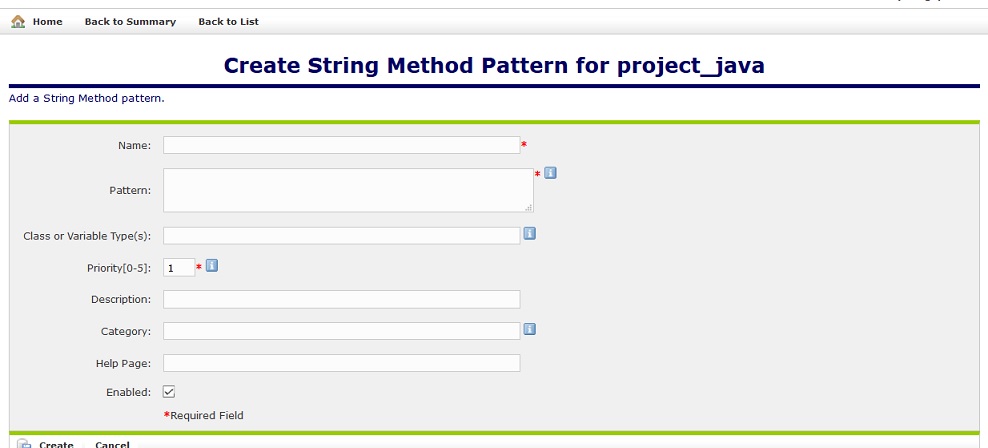988x448 pixels.
Task: Focus the Description input field
Action: 341,299
